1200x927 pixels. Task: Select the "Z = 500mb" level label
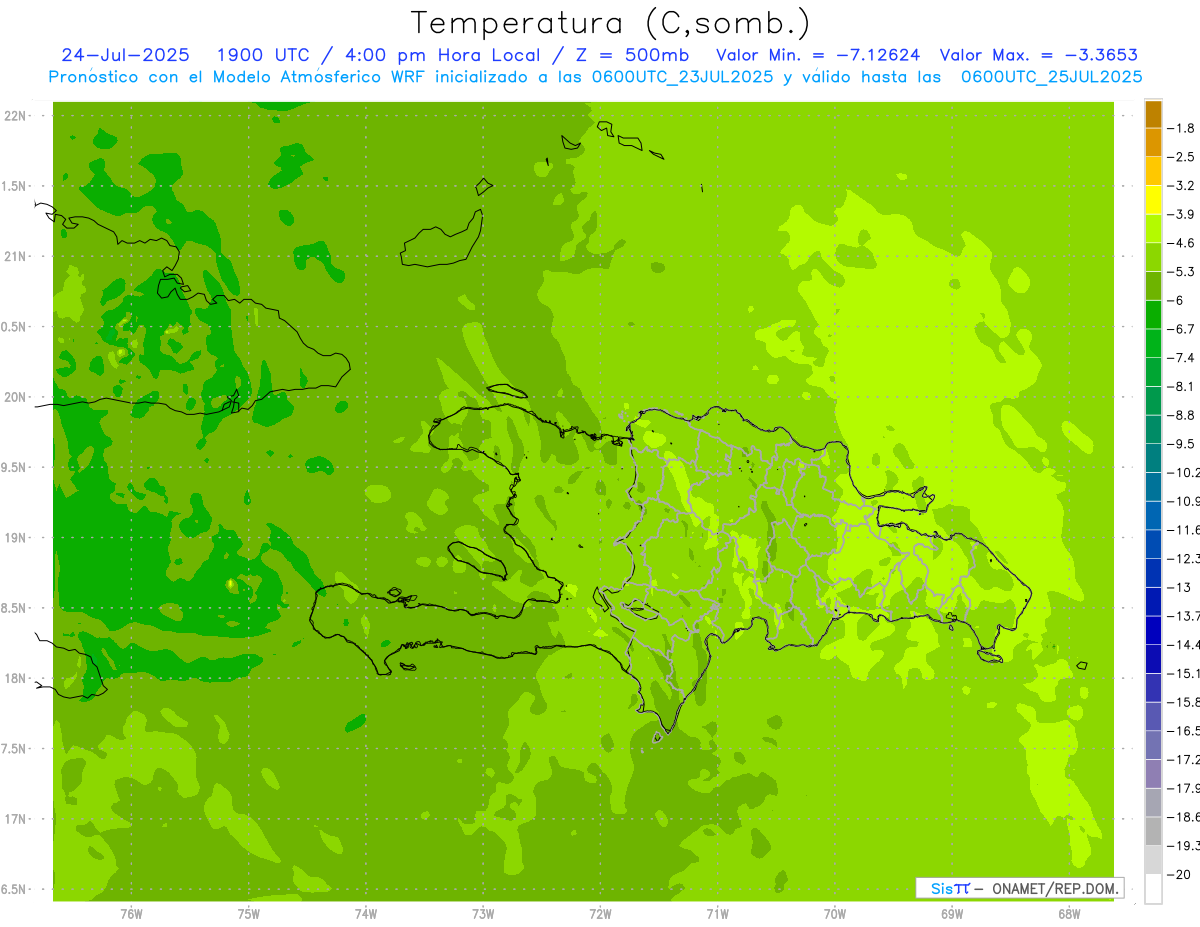coord(632,55)
